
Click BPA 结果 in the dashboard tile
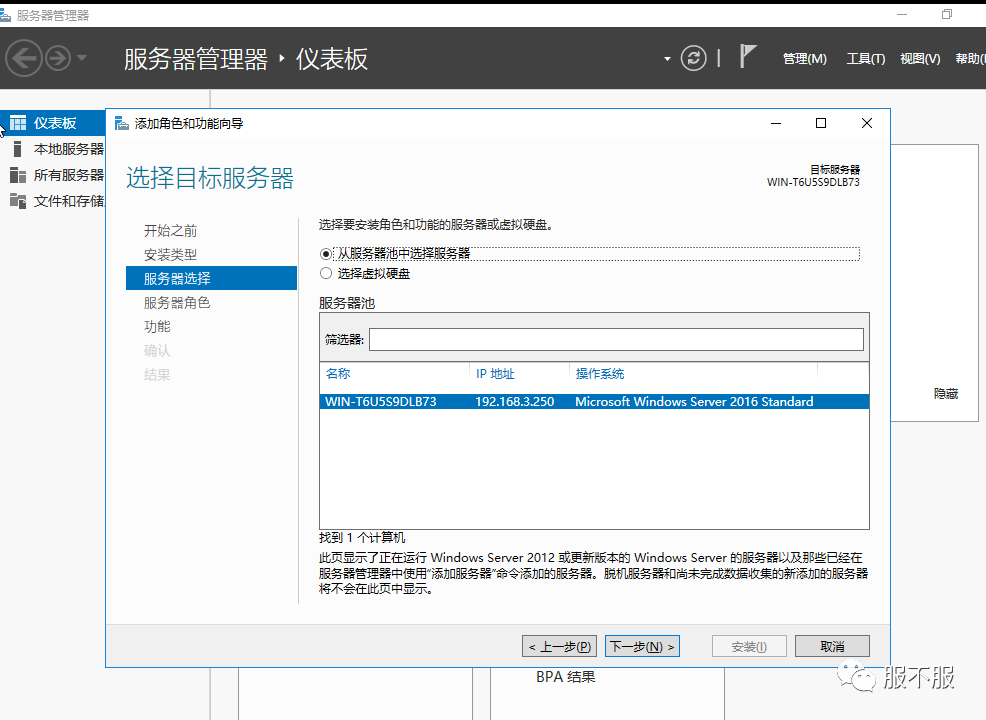(x=565, y=677)
